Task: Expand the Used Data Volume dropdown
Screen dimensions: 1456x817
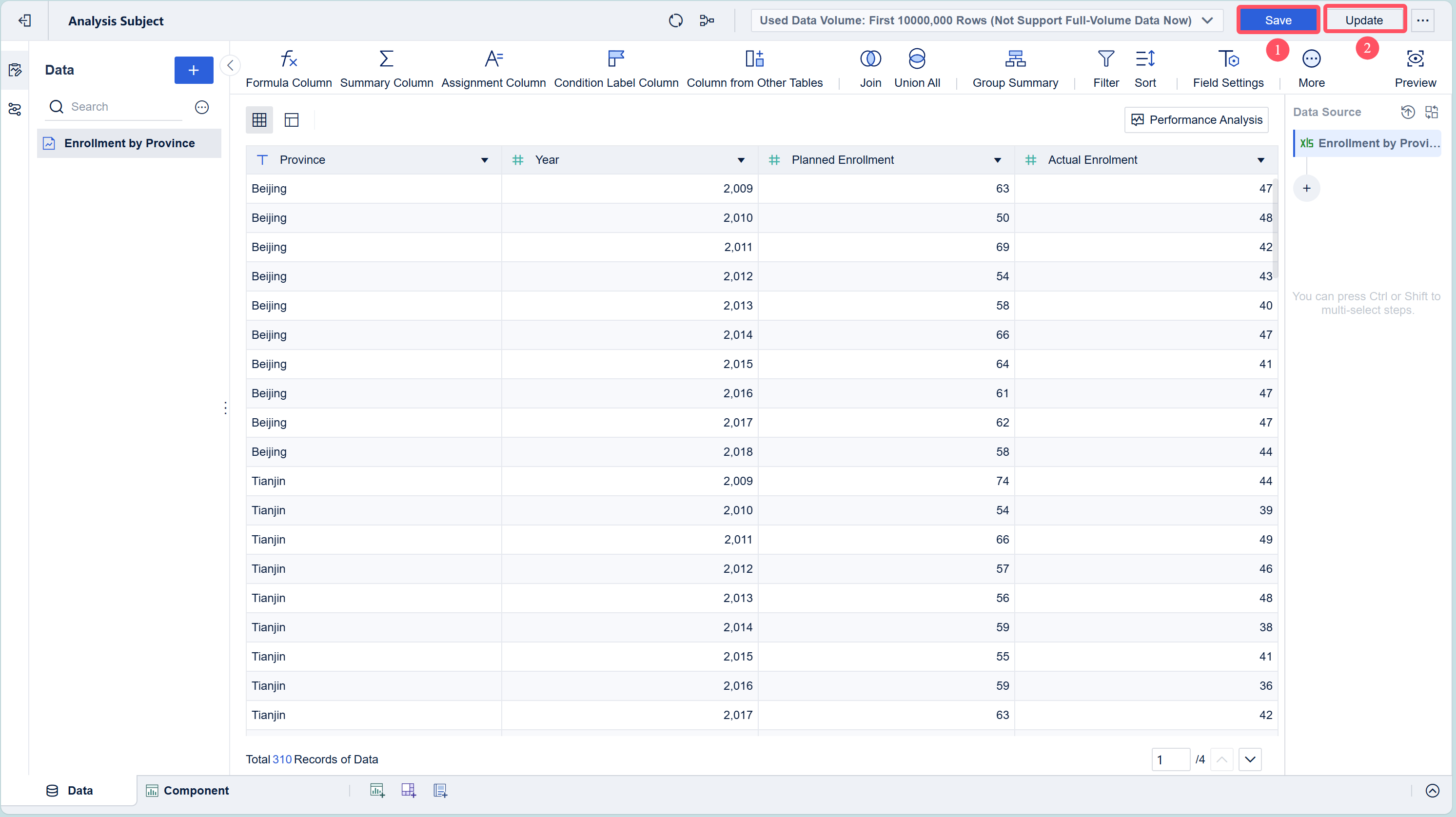Action: (x=987, y=20)
